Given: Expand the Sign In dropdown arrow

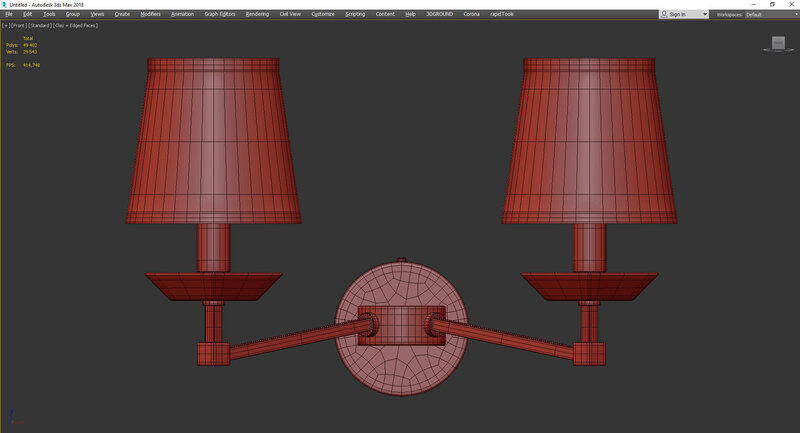Looking at the screenshot, I should [x=706, y=15].
